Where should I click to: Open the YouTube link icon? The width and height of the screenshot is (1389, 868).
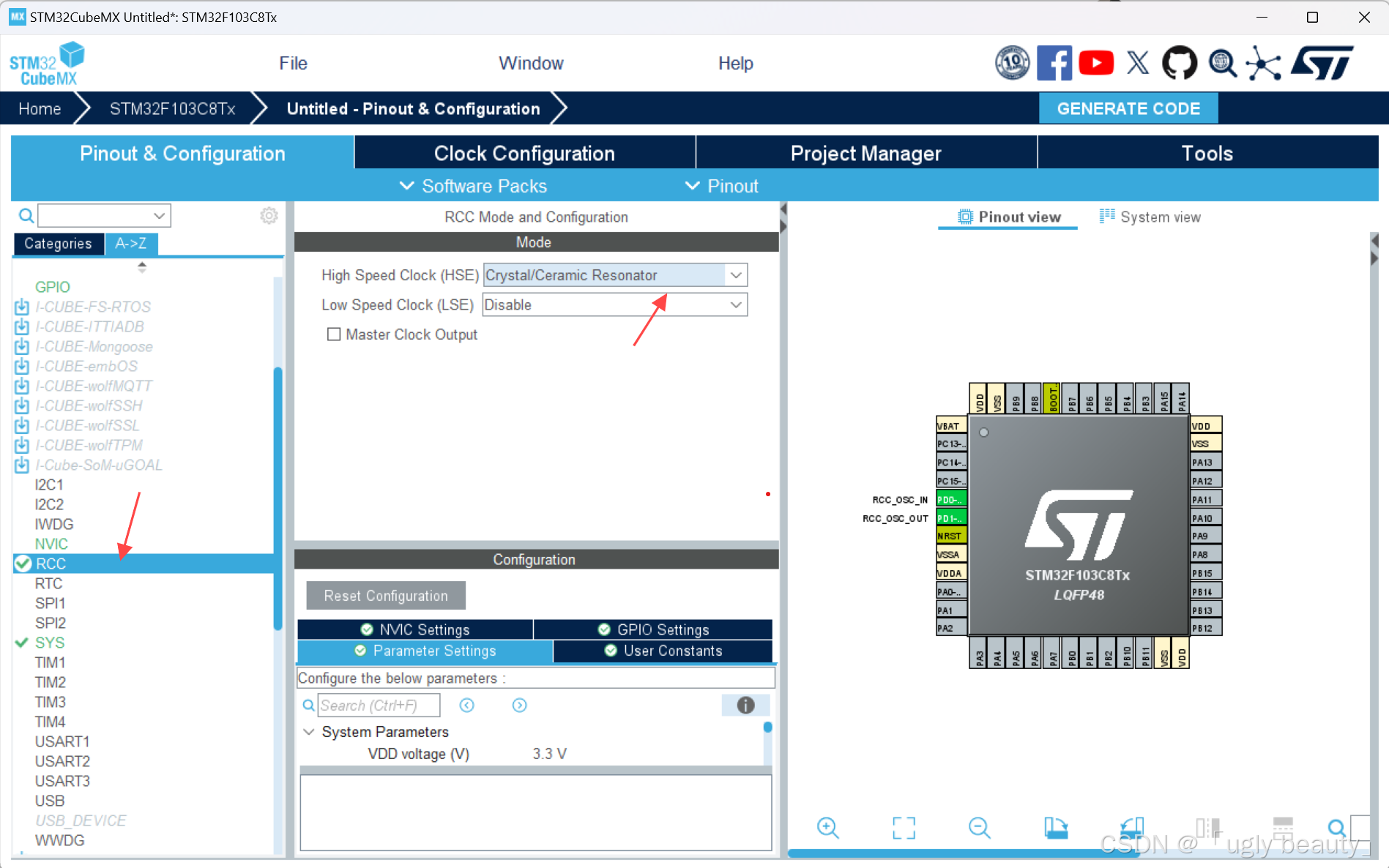[1096, 63]
